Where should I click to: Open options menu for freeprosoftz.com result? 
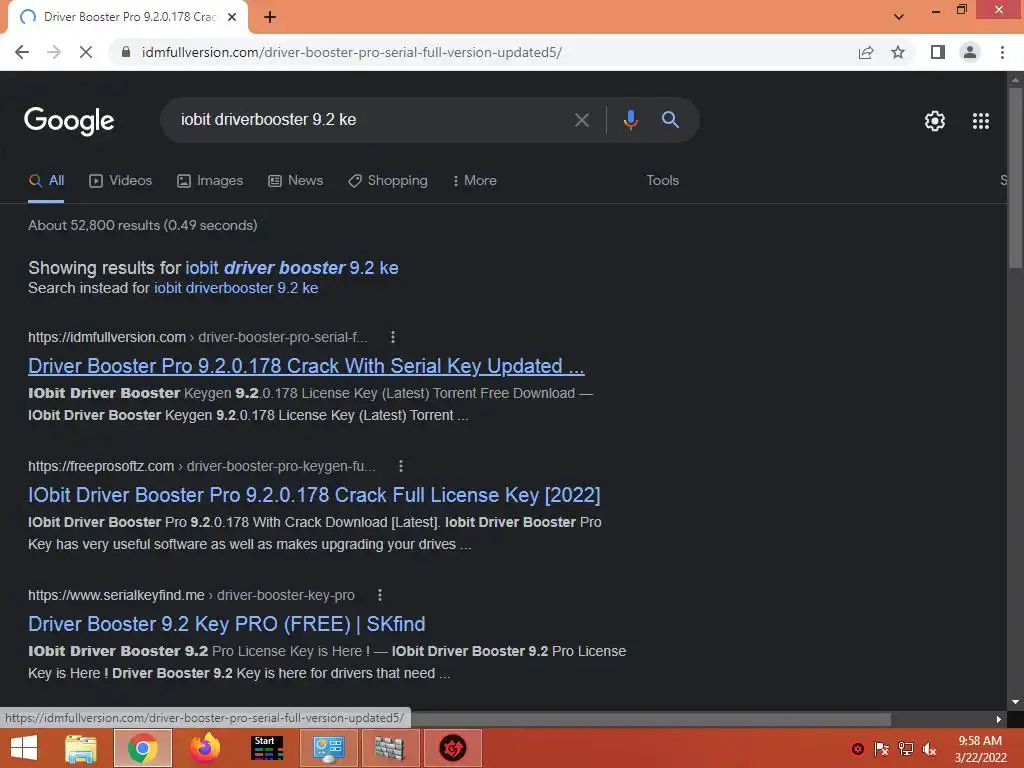400,466
